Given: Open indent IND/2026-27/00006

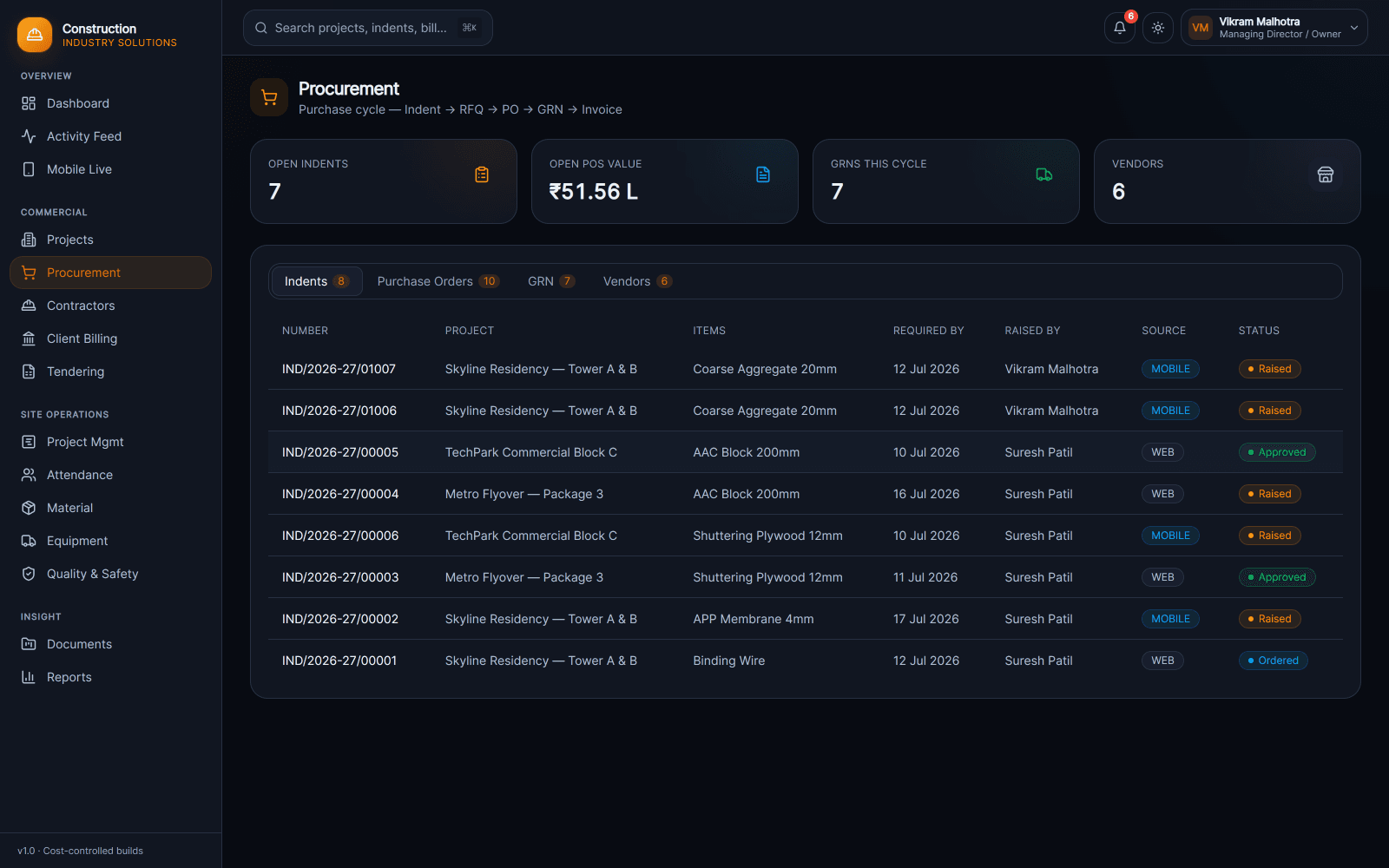Looking at the screenshot, I should click(x=340, y=536).
